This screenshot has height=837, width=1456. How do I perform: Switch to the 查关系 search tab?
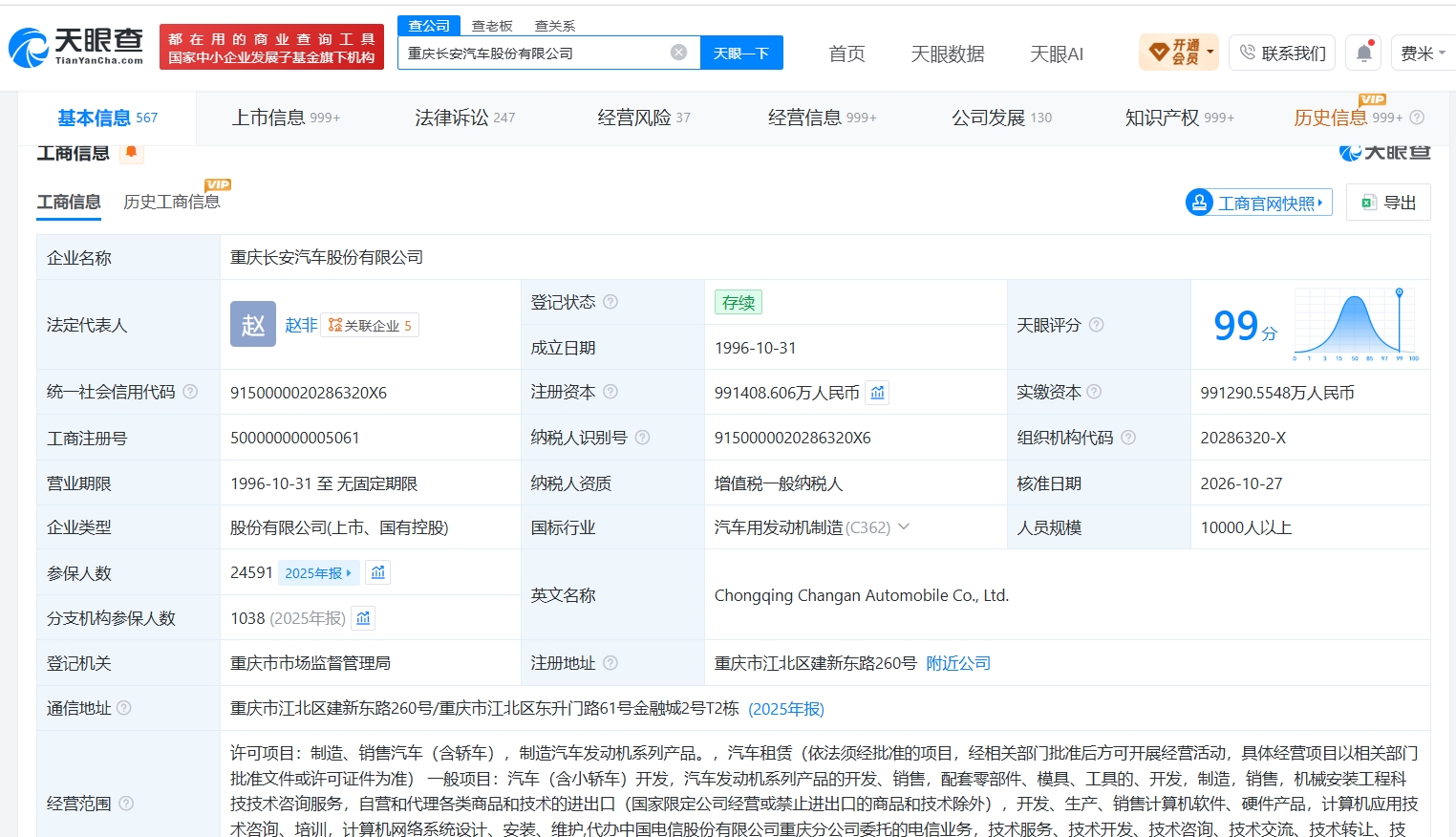(555, 26)
